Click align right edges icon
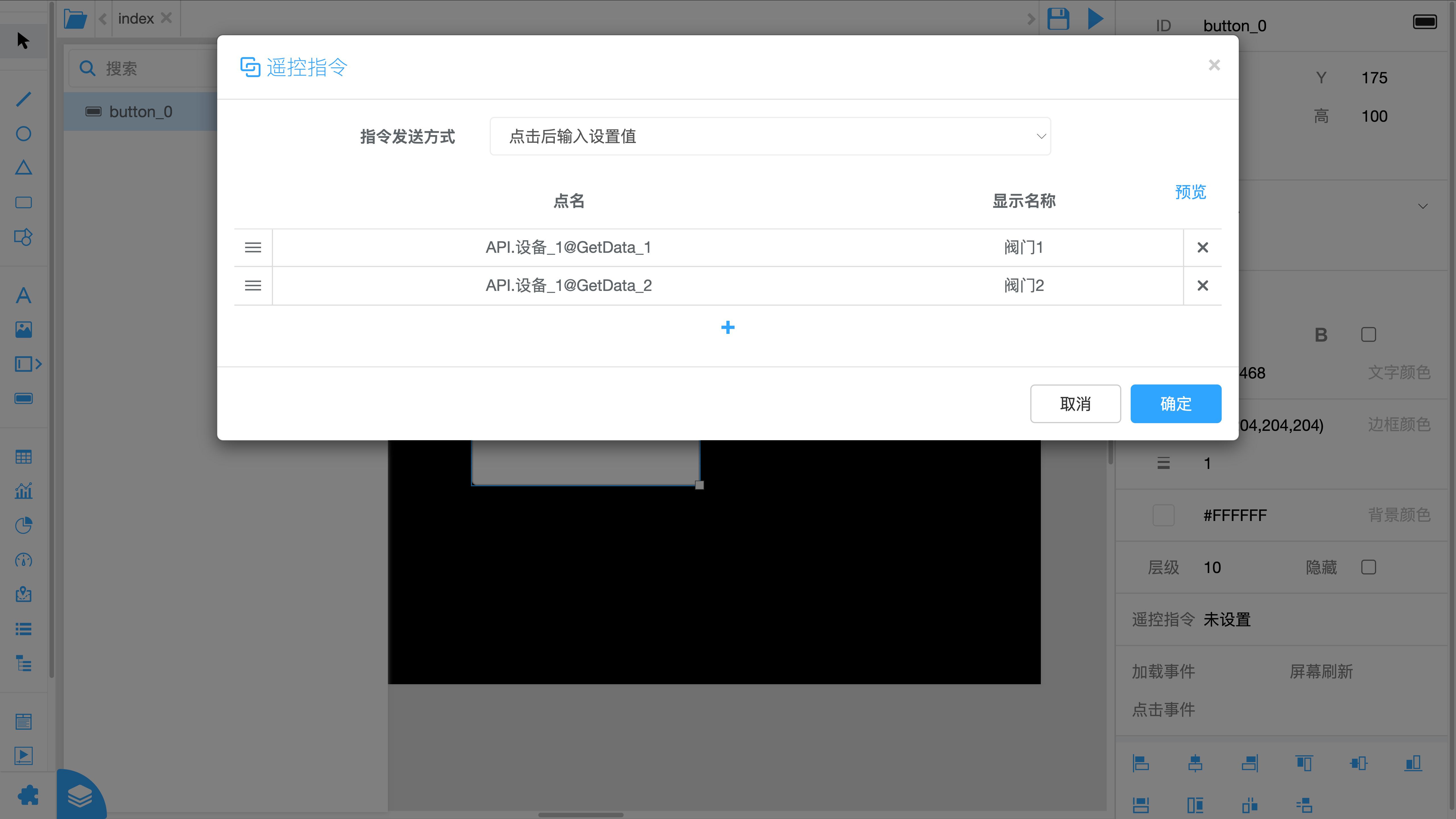 (x=1250, y=763)
